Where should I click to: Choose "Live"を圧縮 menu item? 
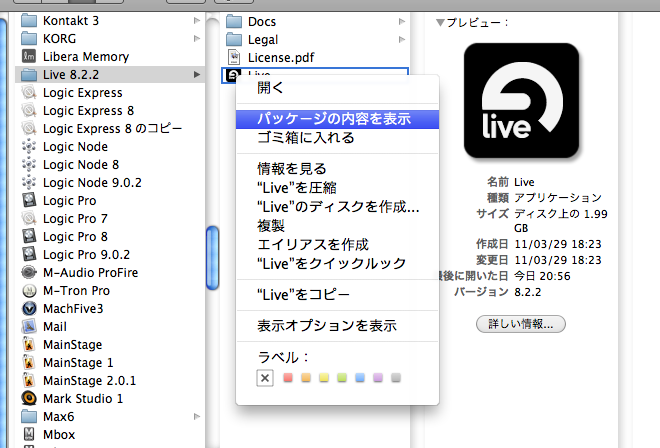[337, 188]
